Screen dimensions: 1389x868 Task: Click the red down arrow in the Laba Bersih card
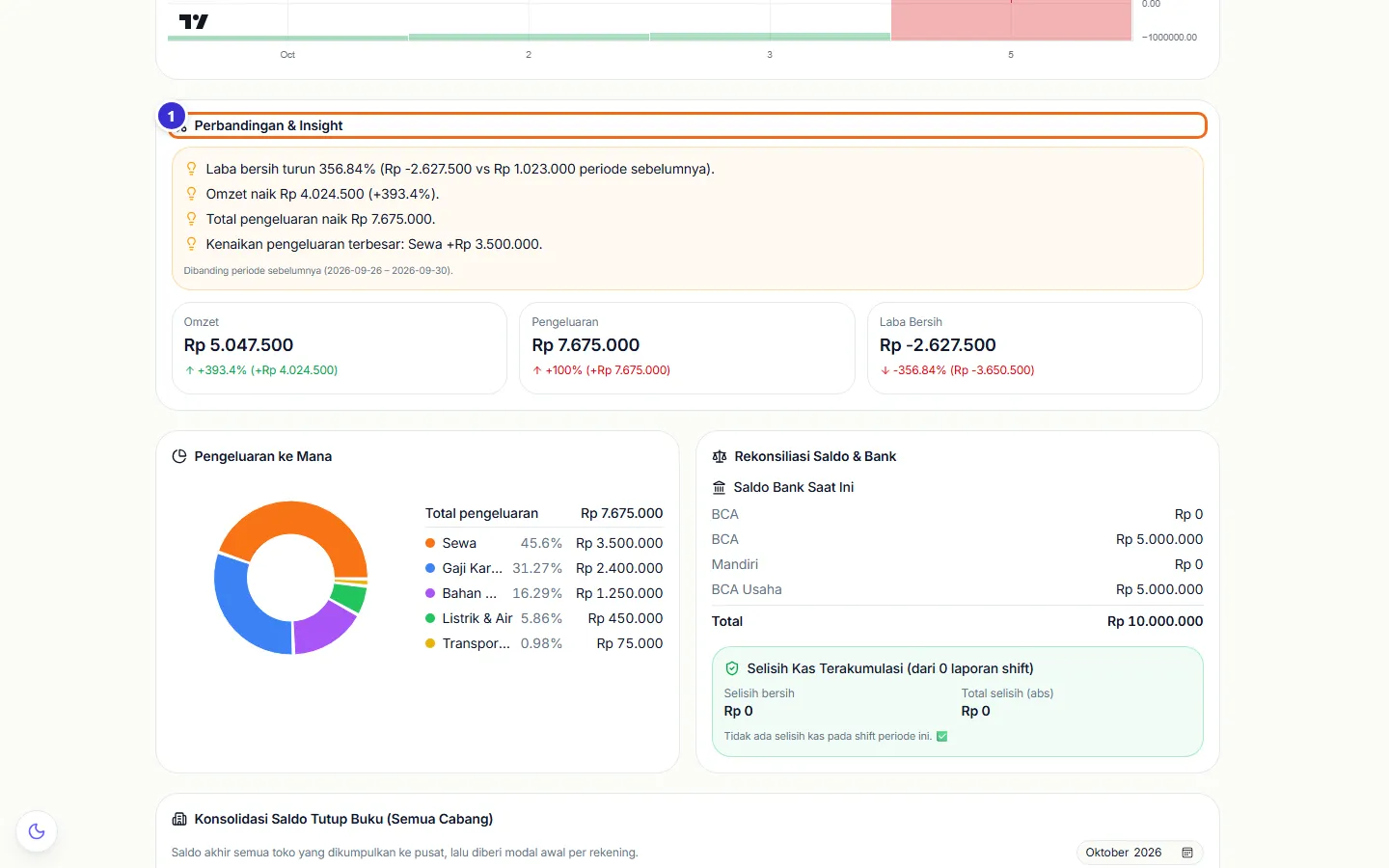pos(885,370)
